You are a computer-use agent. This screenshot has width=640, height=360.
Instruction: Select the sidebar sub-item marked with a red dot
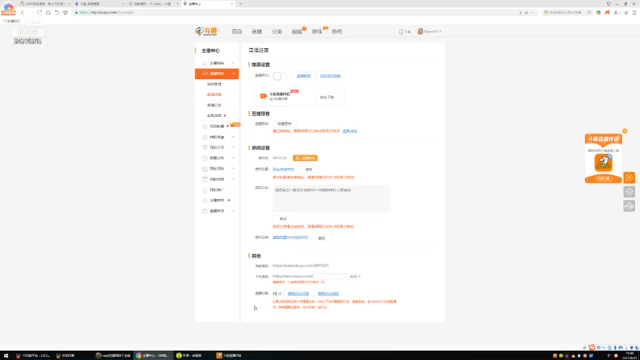pyautogui.click(x=215, y=116)
